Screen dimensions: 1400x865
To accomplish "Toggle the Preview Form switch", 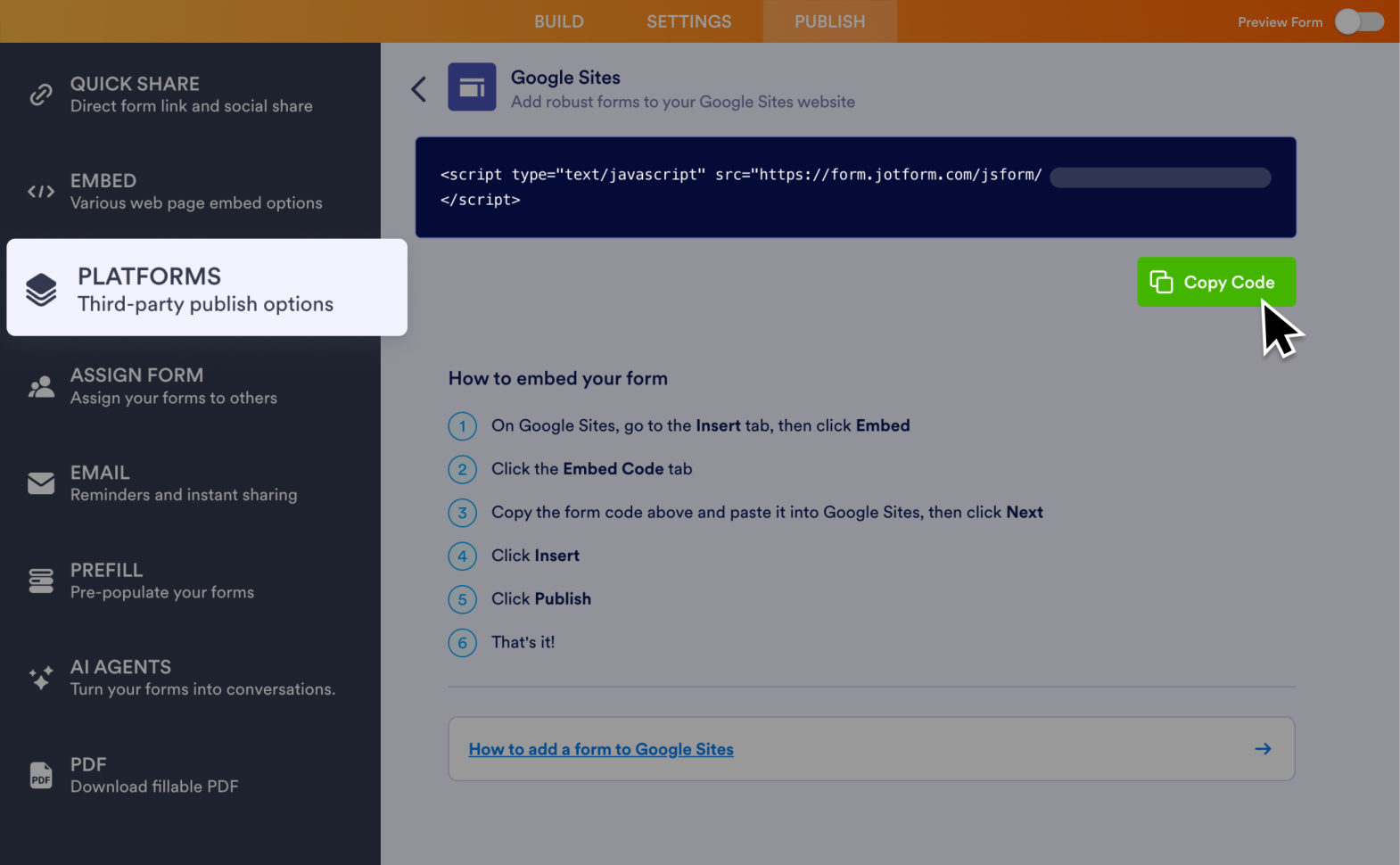I will point(1359,21).
